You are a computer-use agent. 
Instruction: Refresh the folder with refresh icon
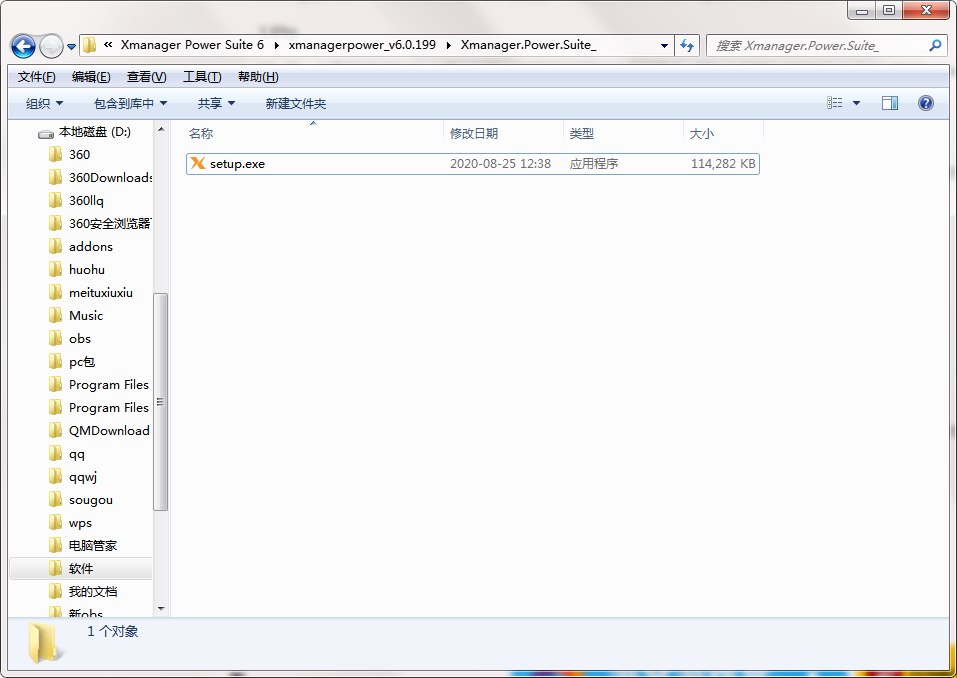(x=687, y=46)
